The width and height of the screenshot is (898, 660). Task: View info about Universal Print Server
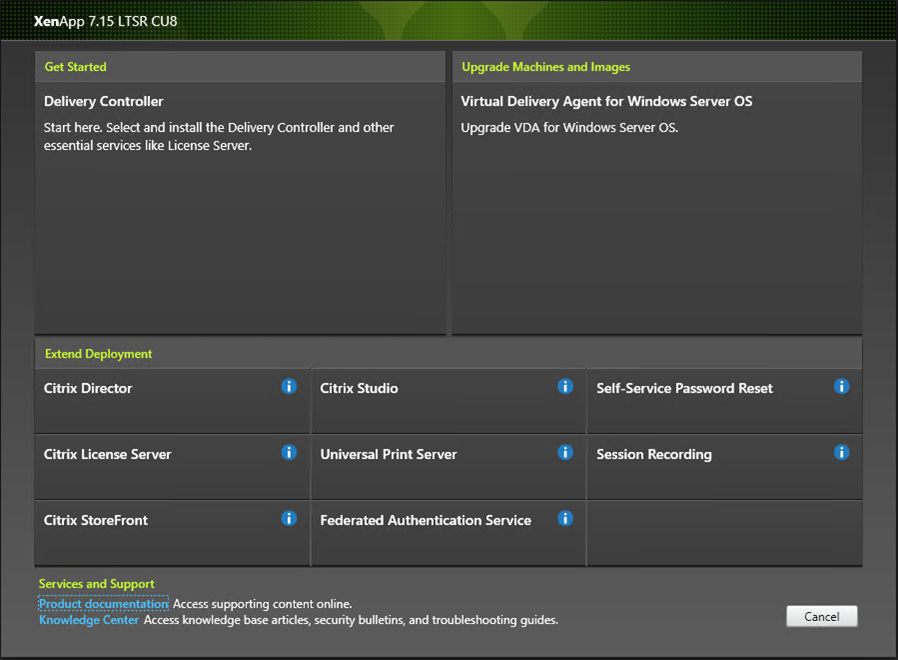click(x=565, y=453)
